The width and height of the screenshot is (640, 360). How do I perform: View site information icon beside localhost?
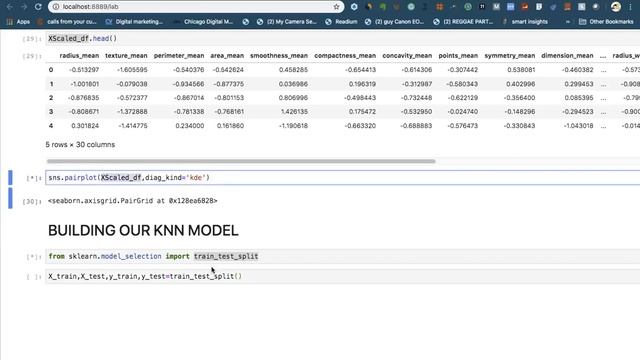[x=56, y=7]
